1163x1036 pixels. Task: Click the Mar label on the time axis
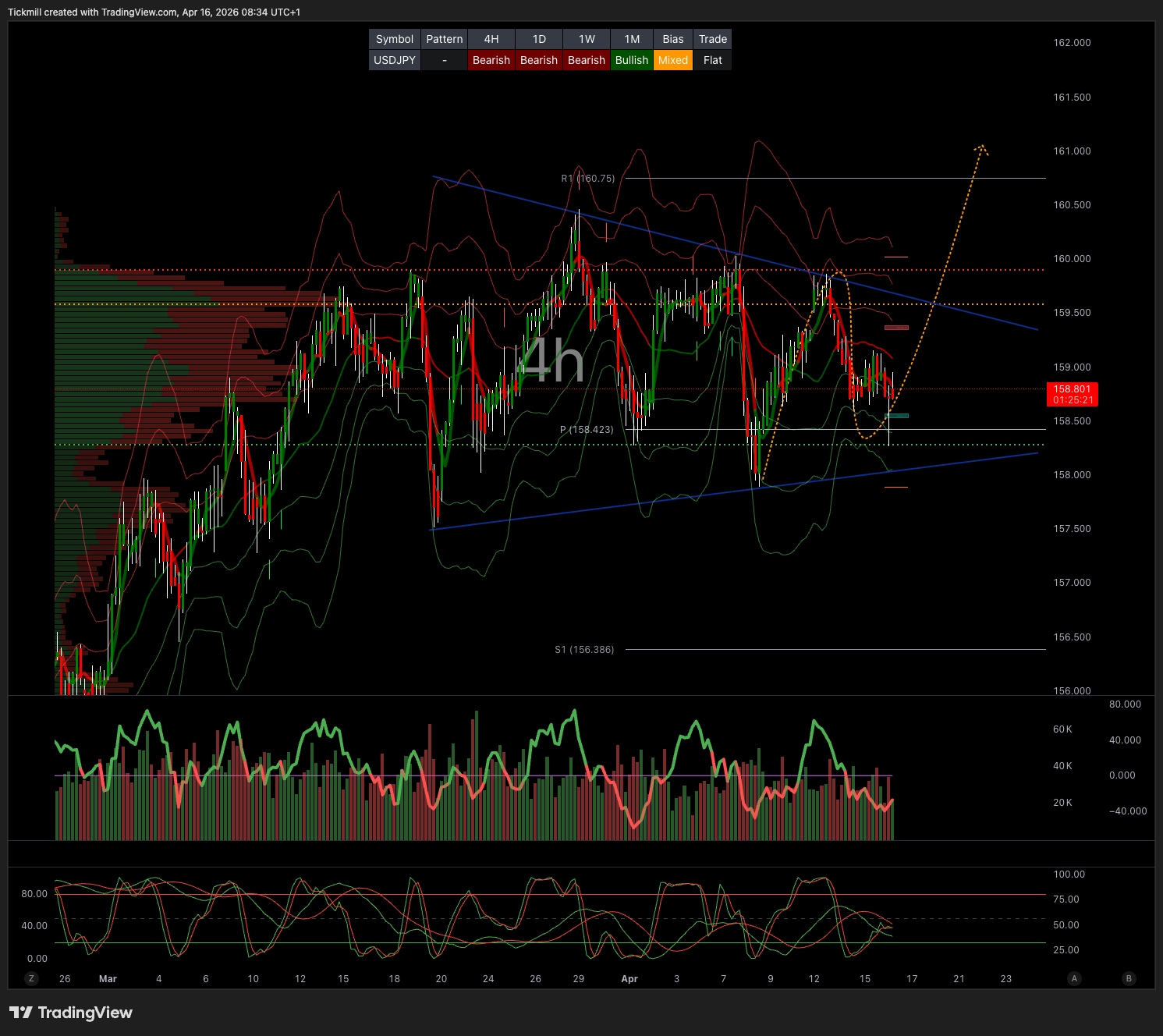pyautogui.click(x=108, y=979)
